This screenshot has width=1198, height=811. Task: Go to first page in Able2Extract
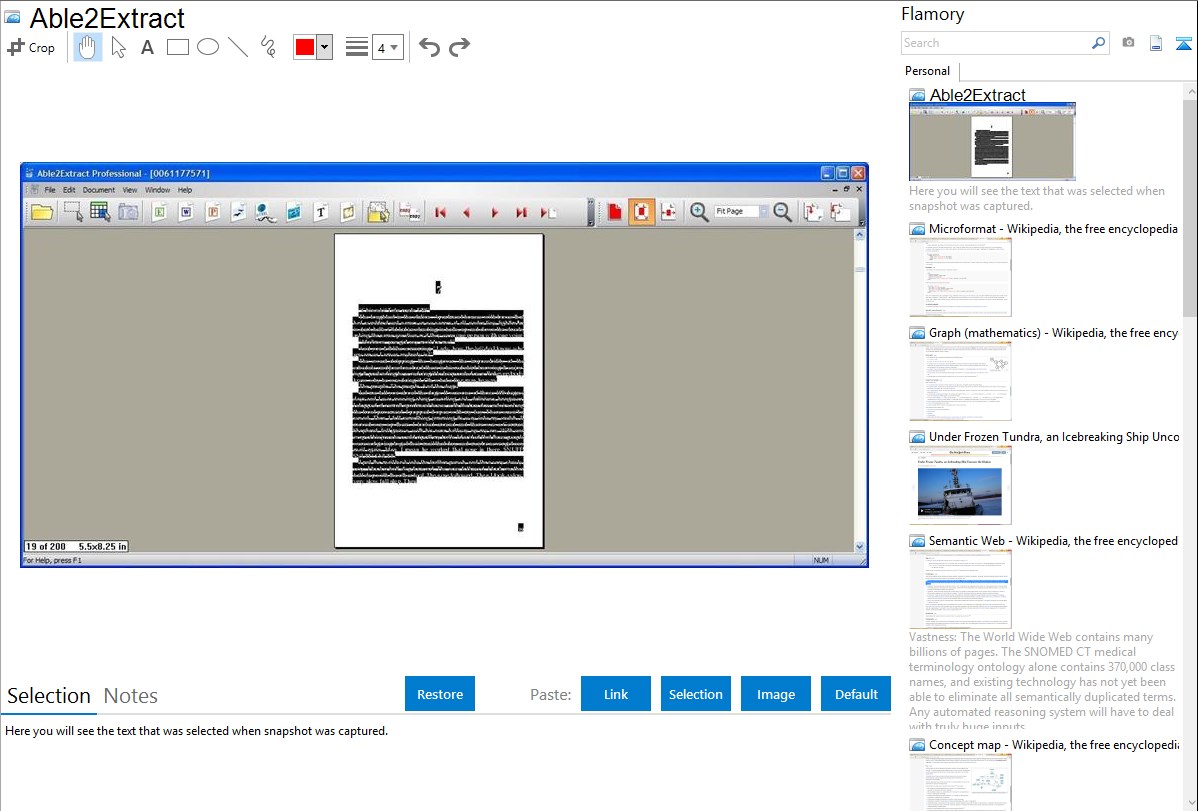[x=441, y=212]
